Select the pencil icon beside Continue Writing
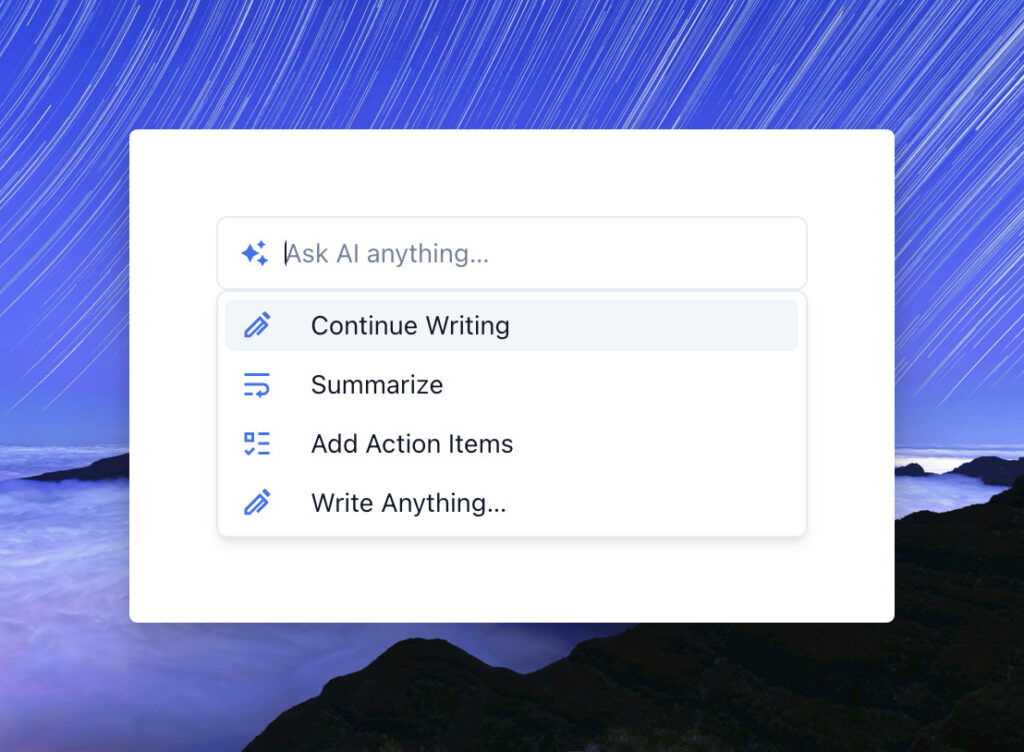 point(257,324)
